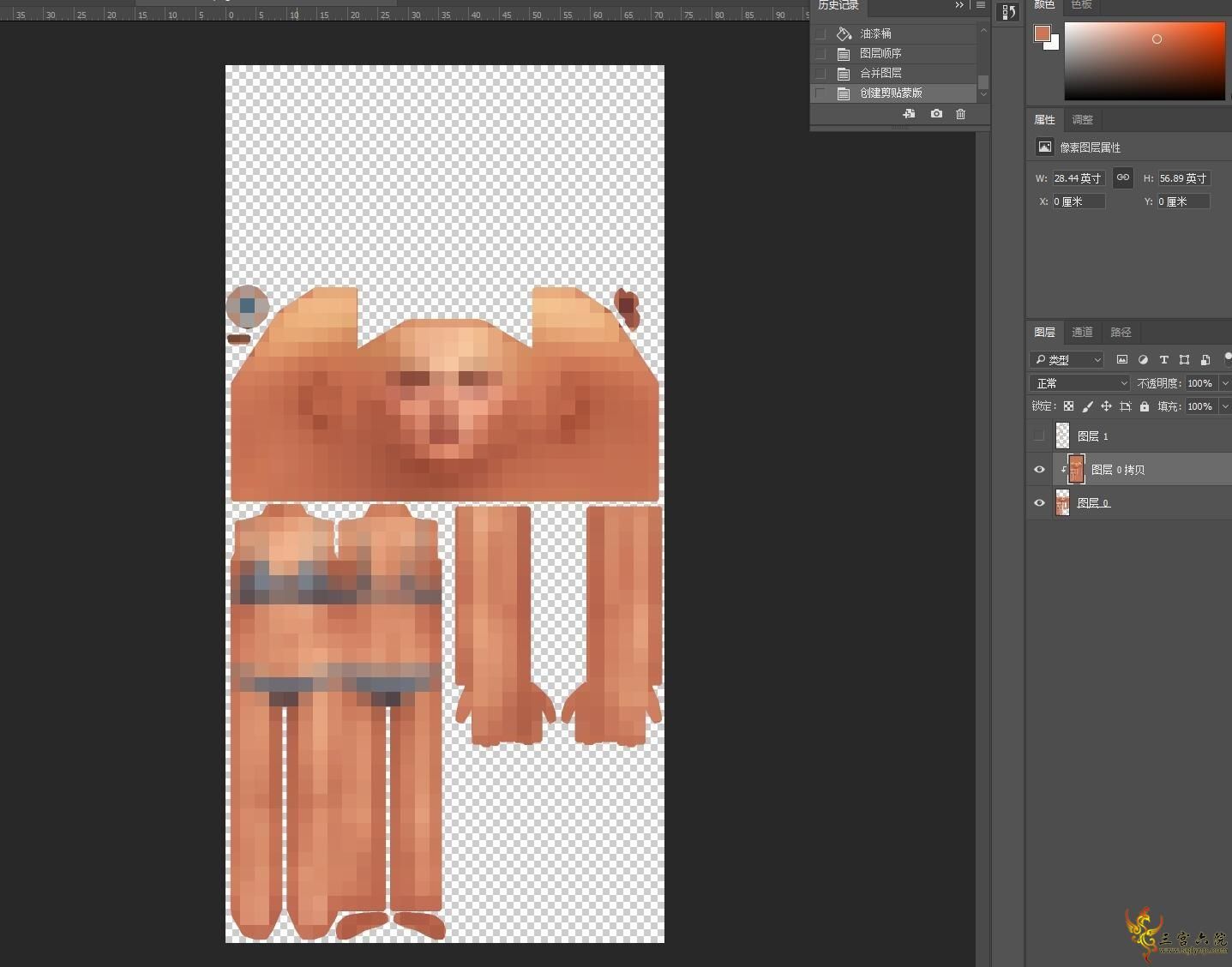
Task: Hide layer 图层 0 with eye icon
Action: [1039, 503]
